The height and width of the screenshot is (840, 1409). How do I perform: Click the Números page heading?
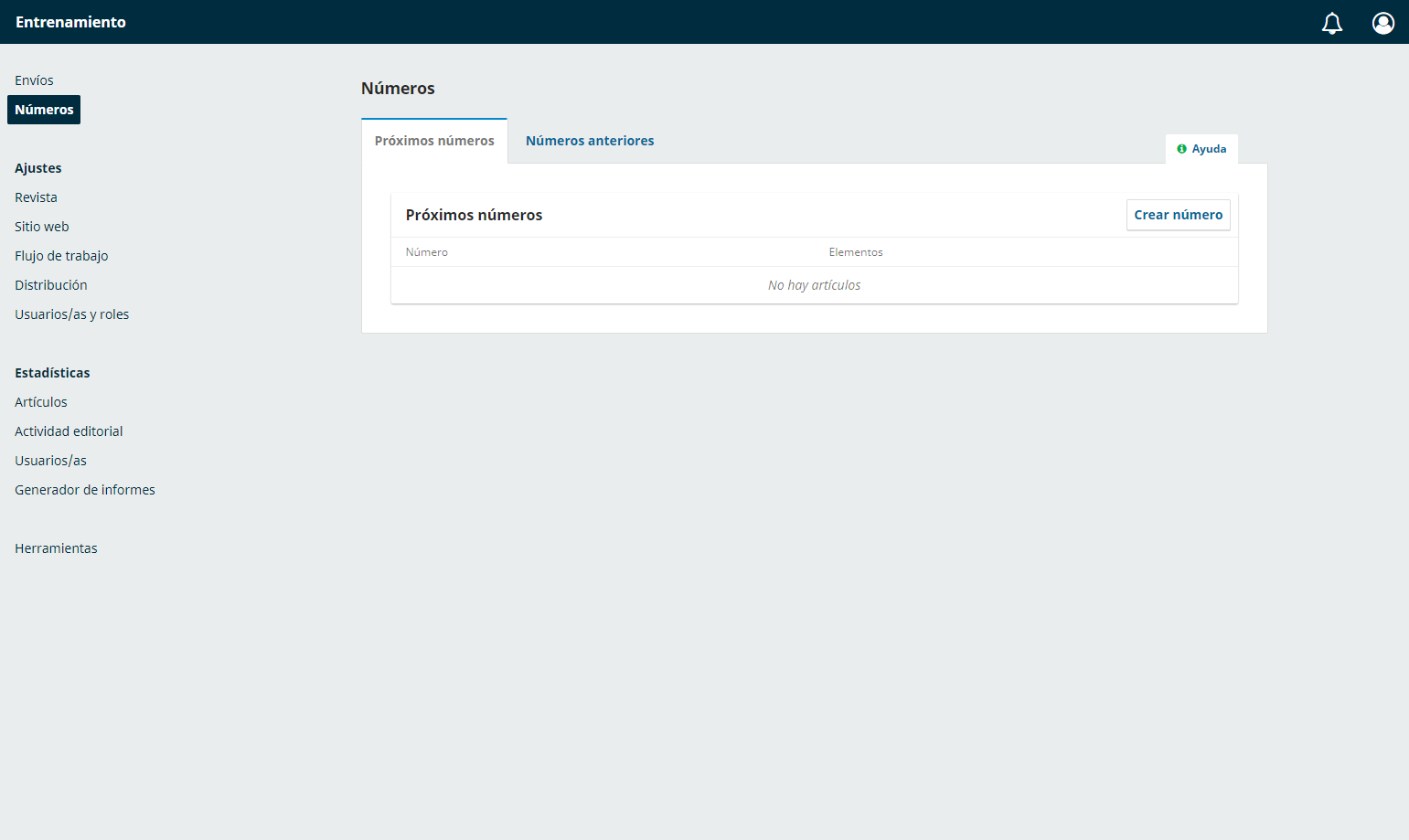click(398, 89)
